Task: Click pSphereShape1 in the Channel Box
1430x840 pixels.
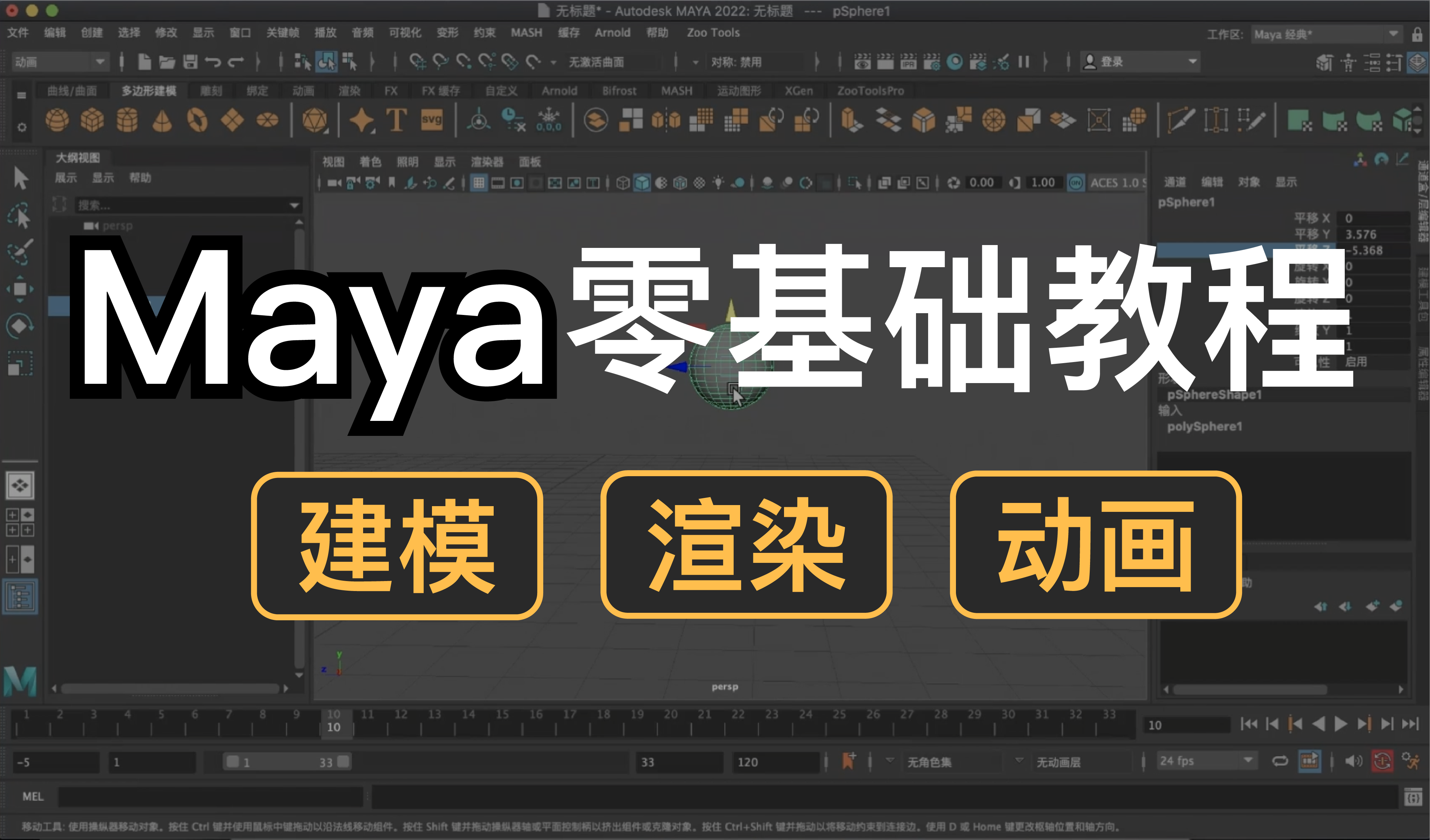Action: coord(1214,394)
